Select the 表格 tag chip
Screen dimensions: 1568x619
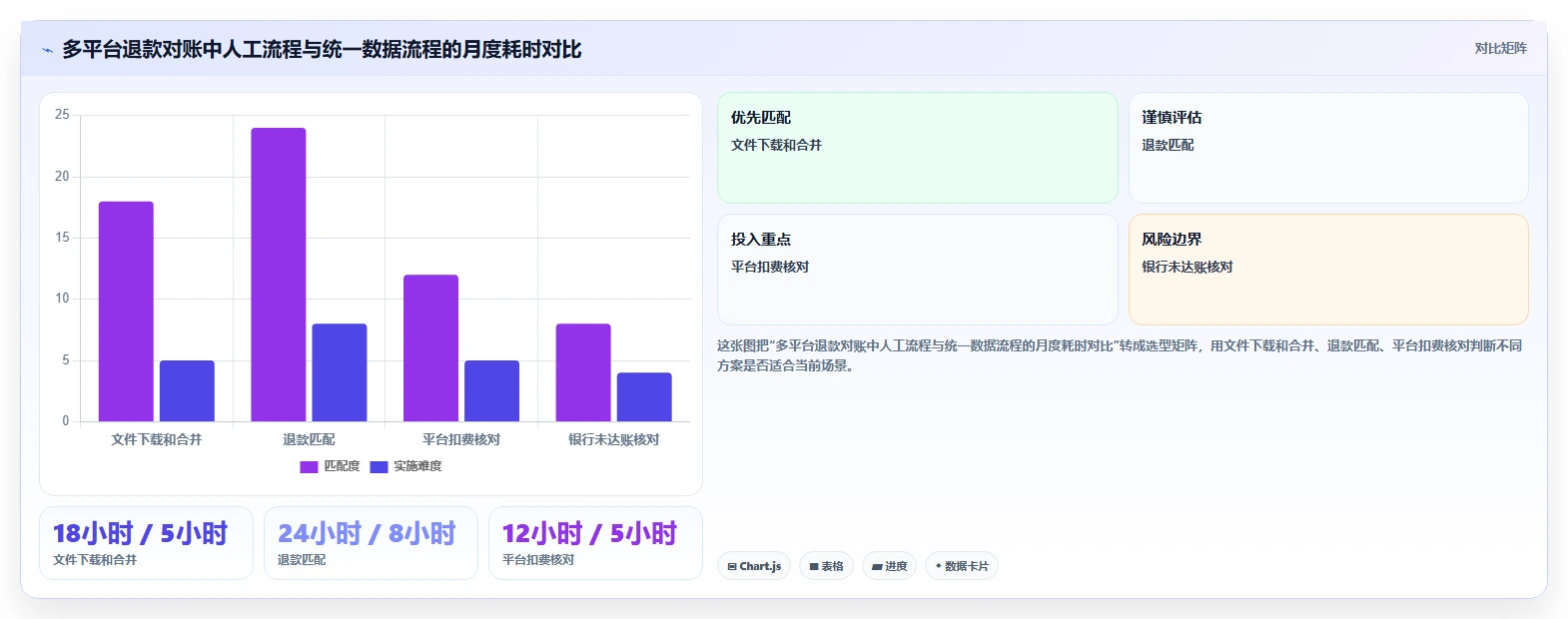(826, 566)
